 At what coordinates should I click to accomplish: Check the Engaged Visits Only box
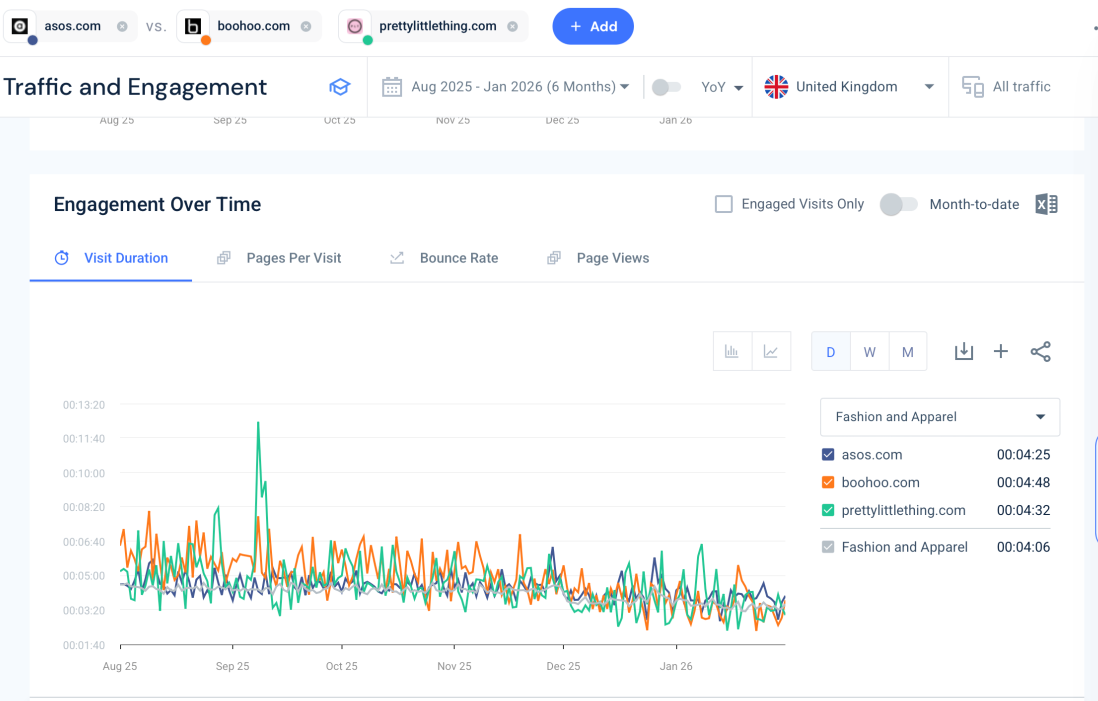click(724, 204)
